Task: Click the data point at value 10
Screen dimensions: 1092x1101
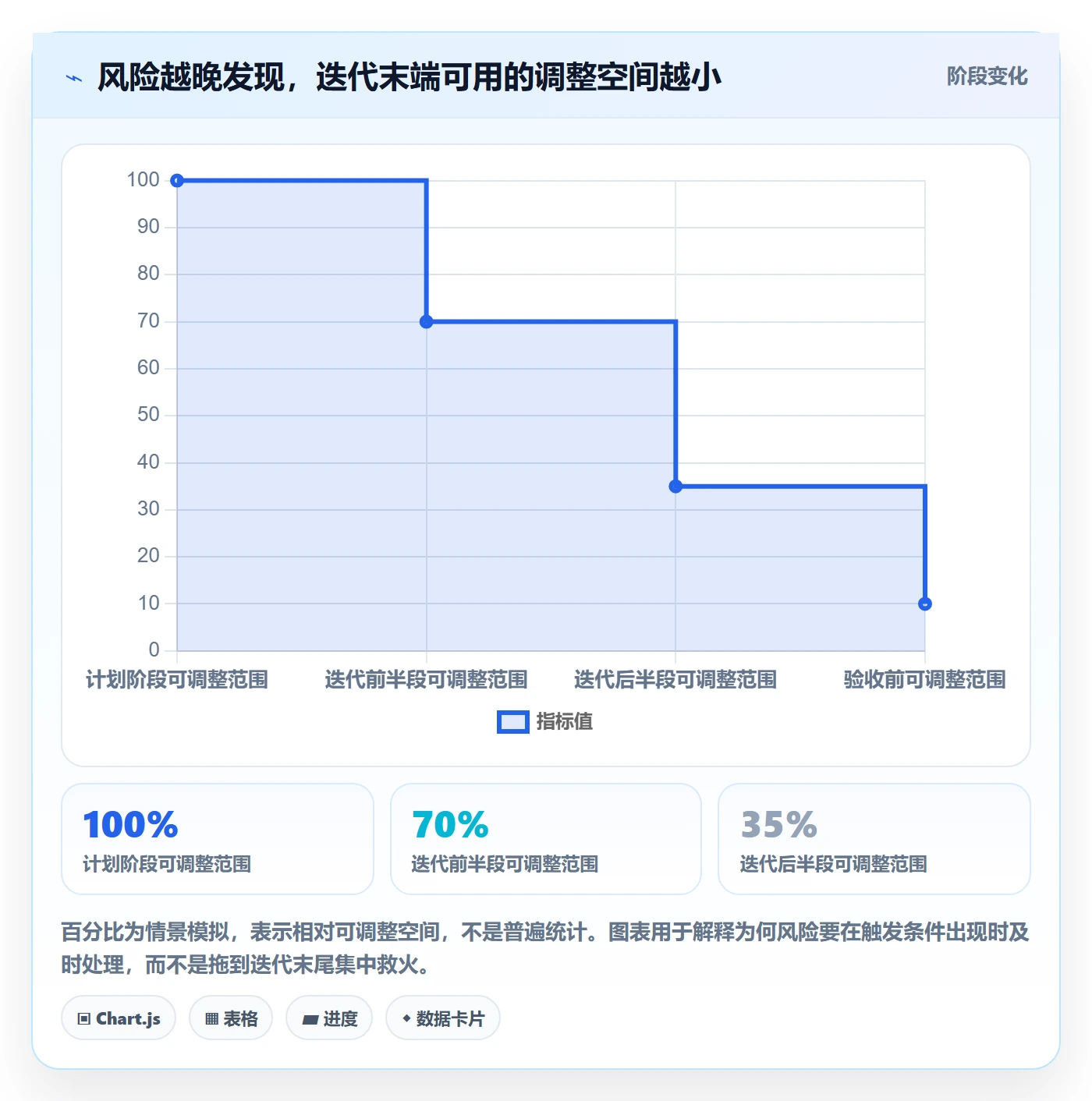Action: coord(925,604)
